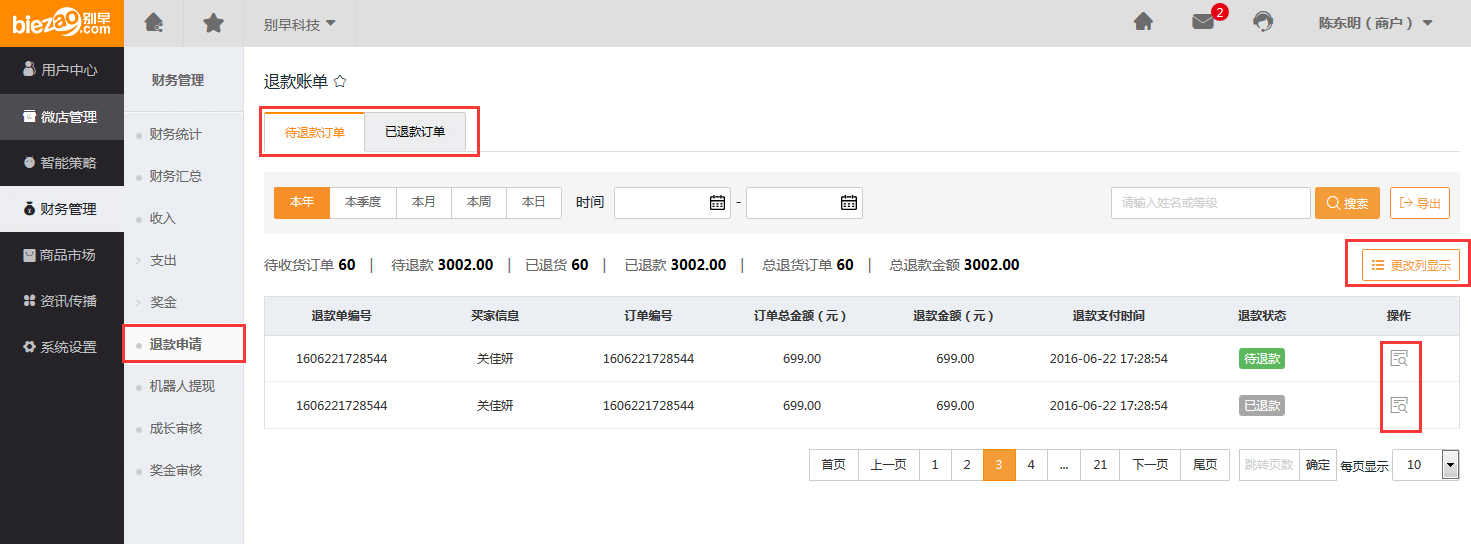Click the star favorites icon in top bar

tap(213, 22)
